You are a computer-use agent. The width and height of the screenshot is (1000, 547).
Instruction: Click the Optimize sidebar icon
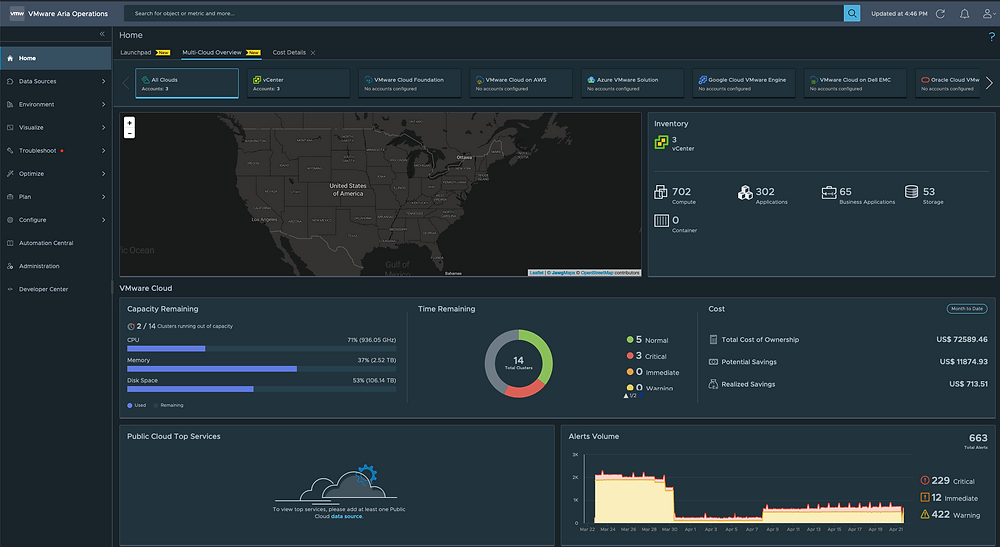click(x=10, y=173)
